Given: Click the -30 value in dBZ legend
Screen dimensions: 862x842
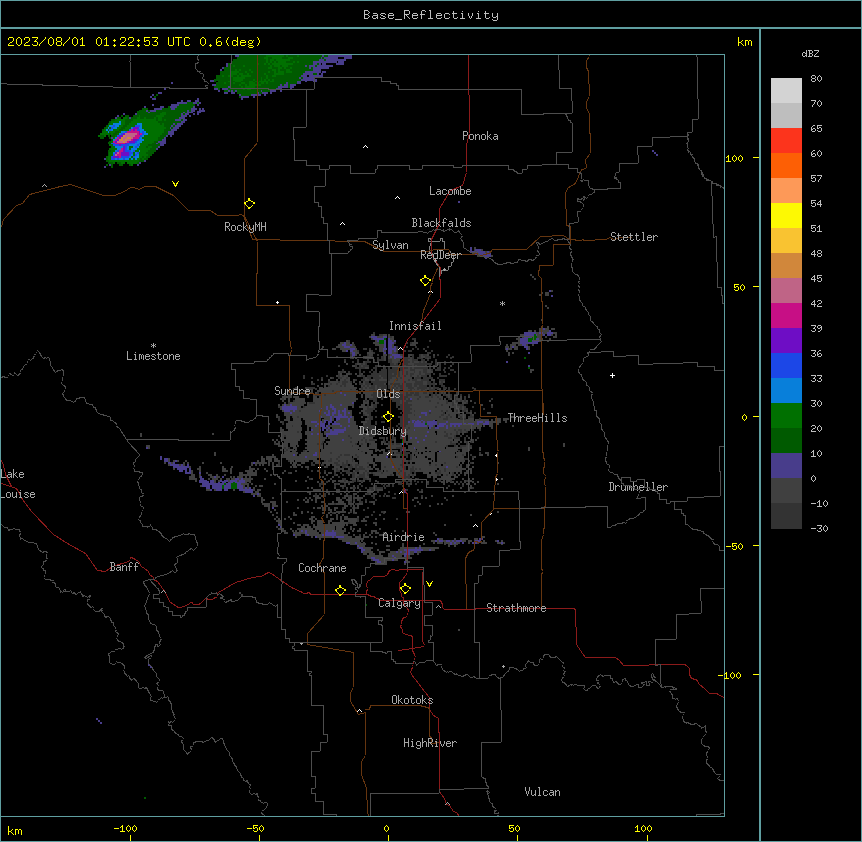Looking at the screenshot, I should [x=819, y=528].
